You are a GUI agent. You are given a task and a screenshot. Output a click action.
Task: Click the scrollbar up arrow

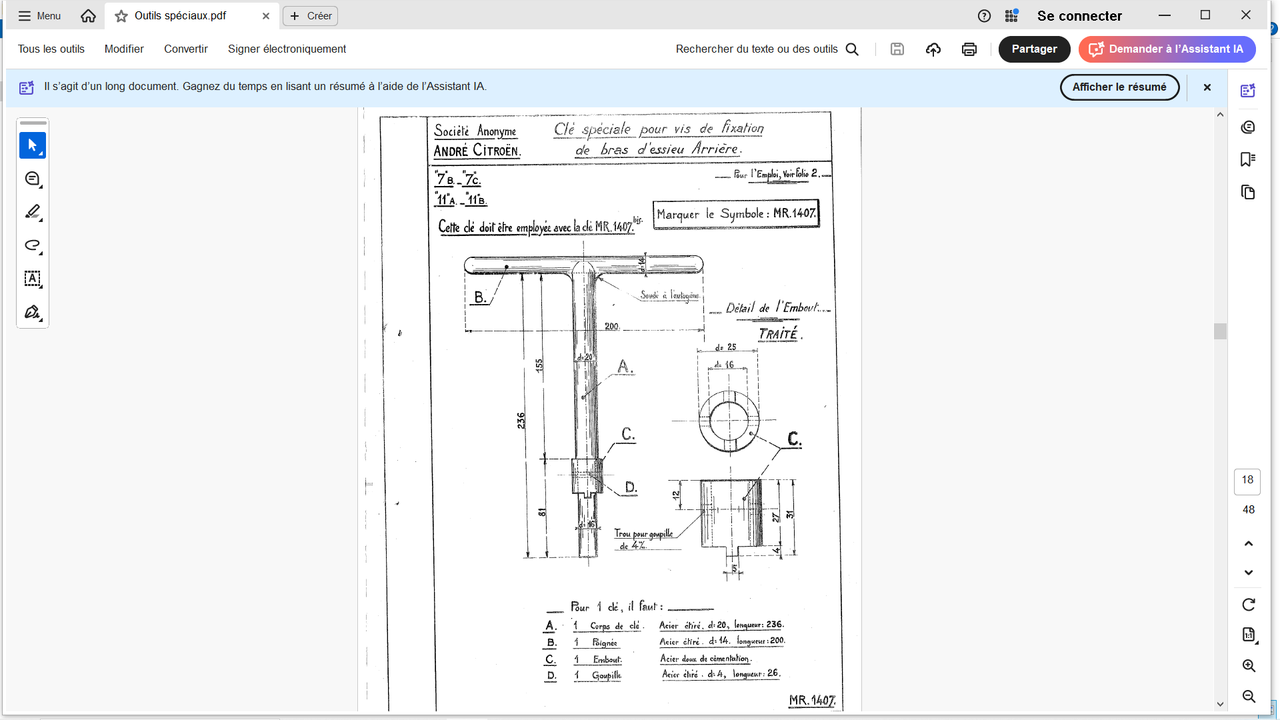(1220, 115)
